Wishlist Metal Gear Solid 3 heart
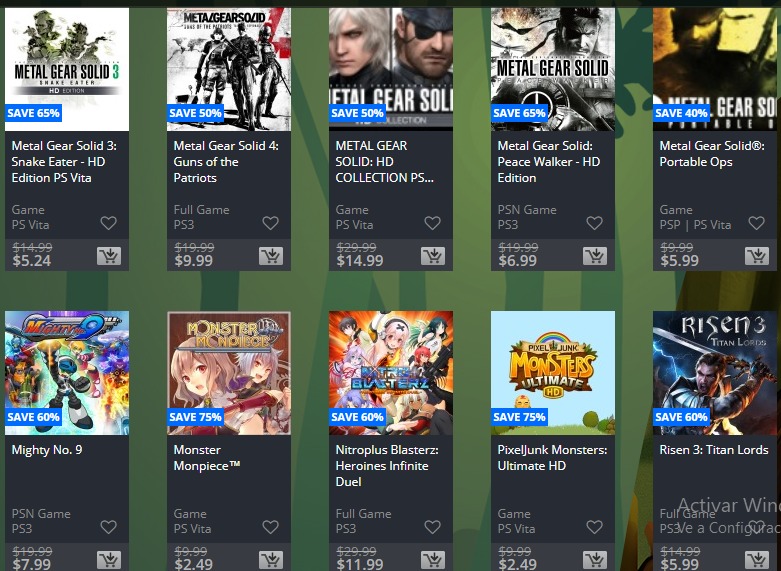The height and width of the screenshot is (571, 781). click(109, 223)
